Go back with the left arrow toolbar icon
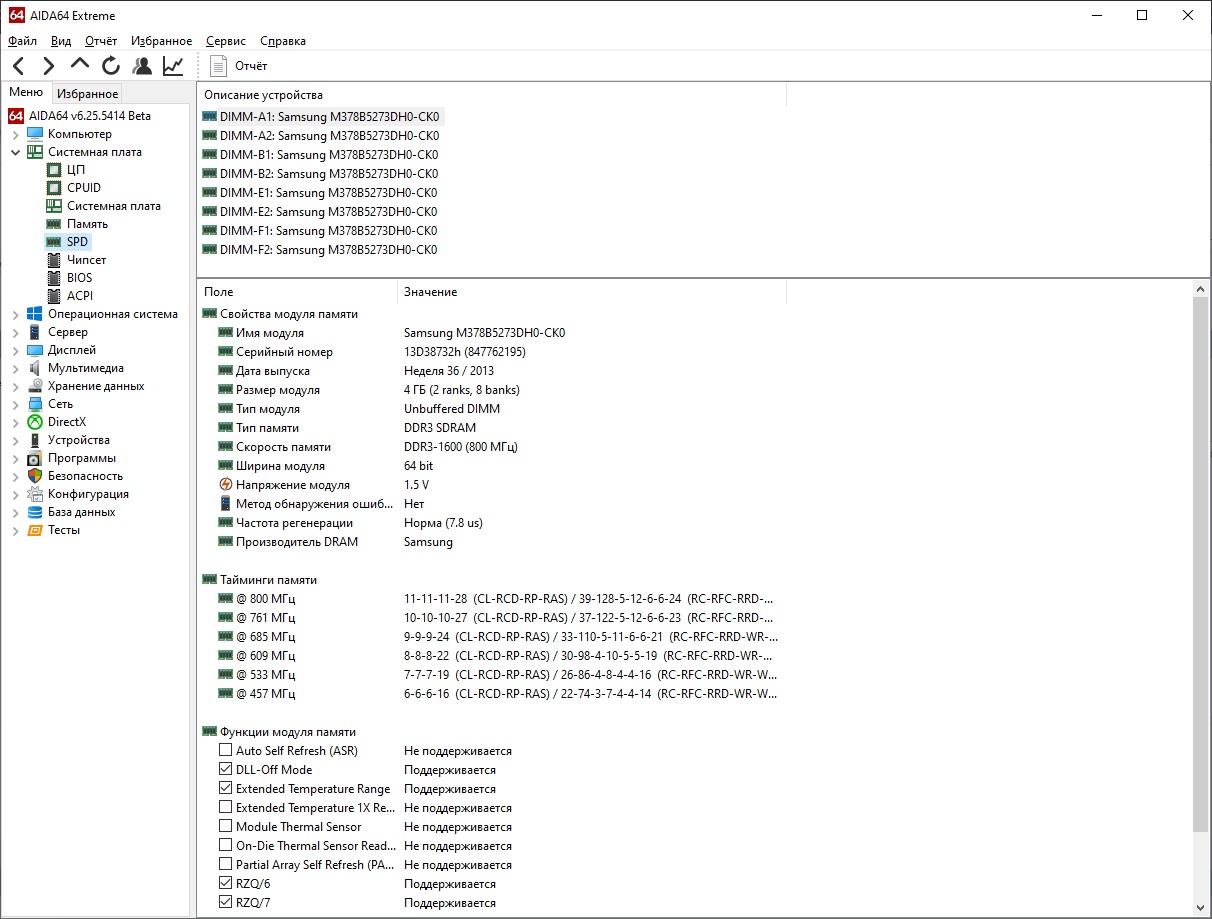The width and height of the screenshot is (1212, 919). point(19,66)
